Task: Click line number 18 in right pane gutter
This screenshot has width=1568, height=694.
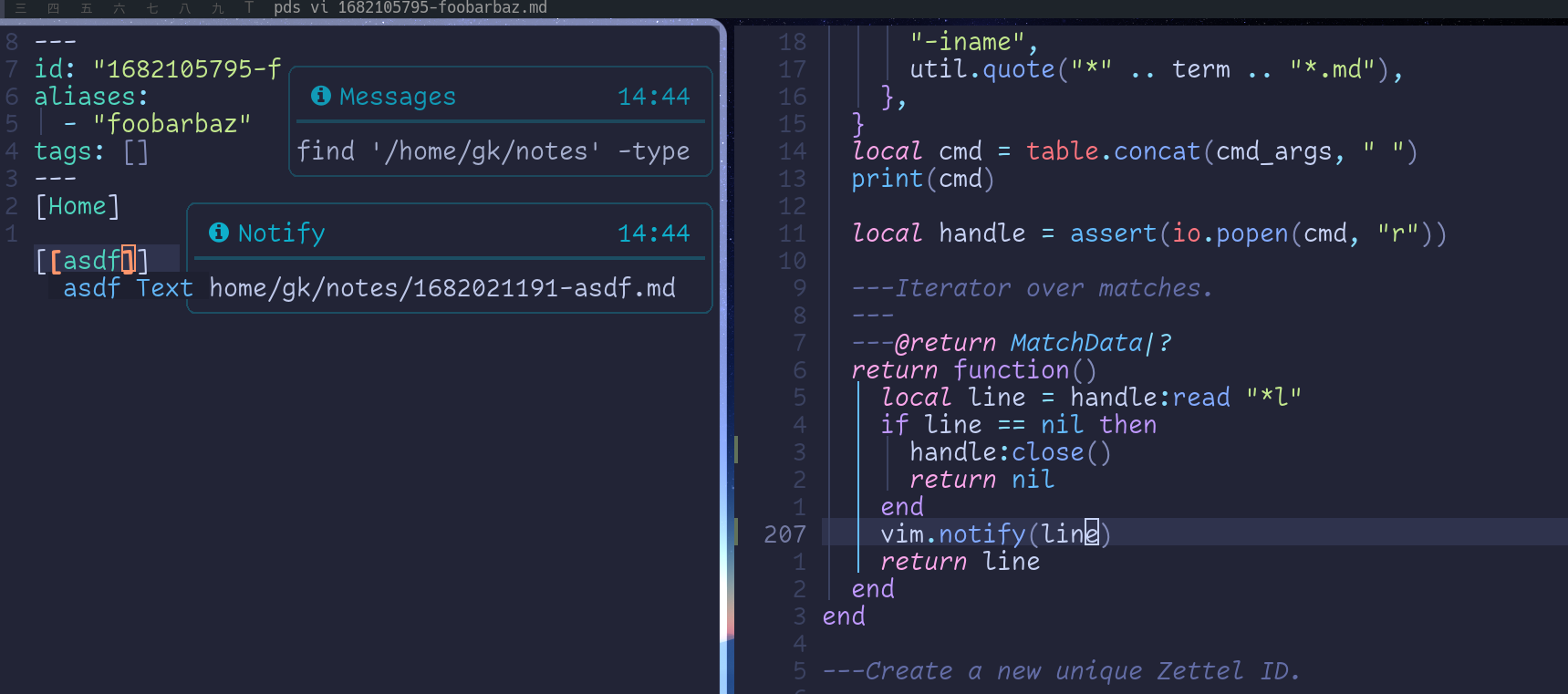Action: coord(793,42)
